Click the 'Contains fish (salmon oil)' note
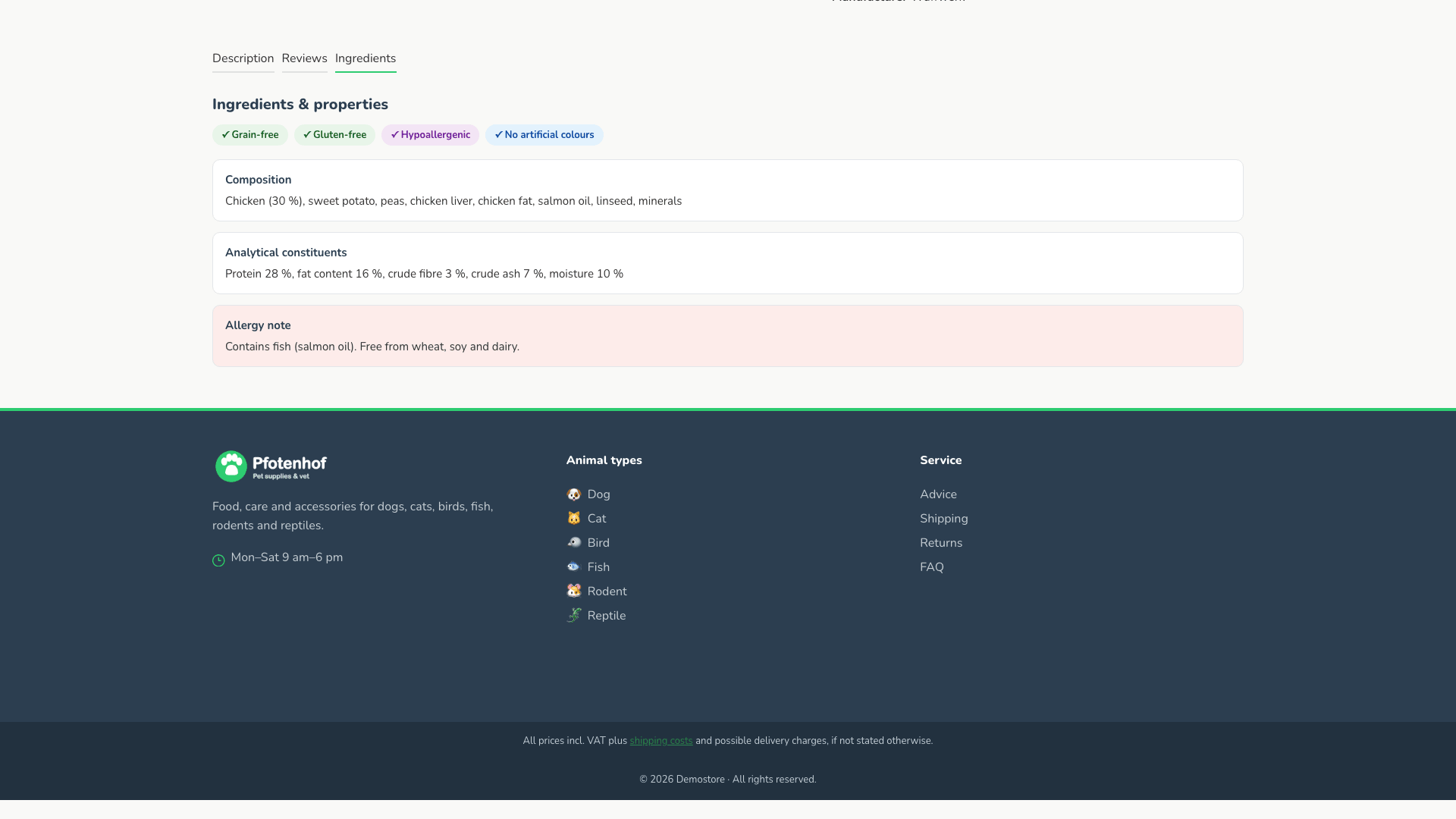Screen dimensions: 1456x819 (372, 347)
